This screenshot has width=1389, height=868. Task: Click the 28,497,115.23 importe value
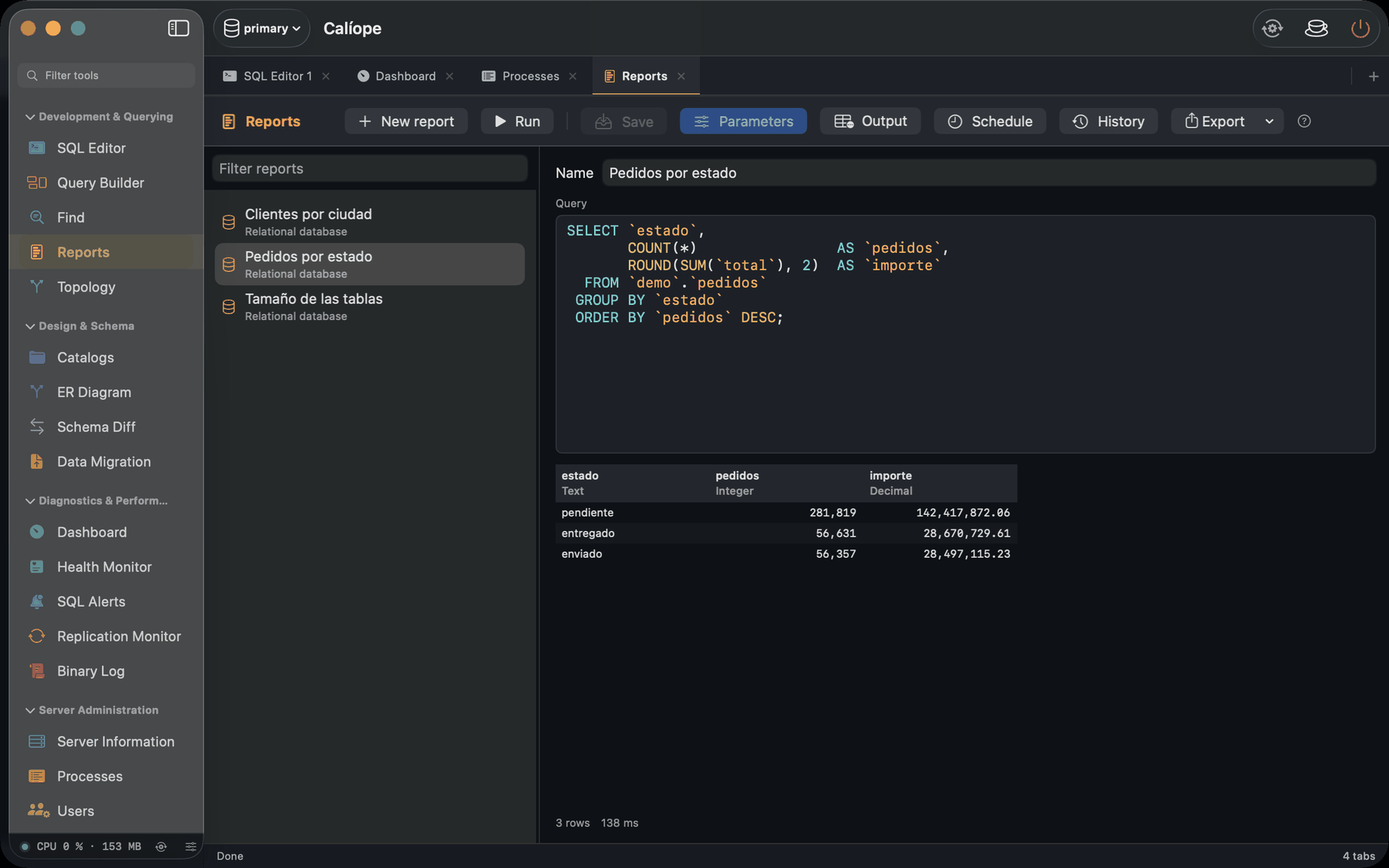(x=966, y=554)
